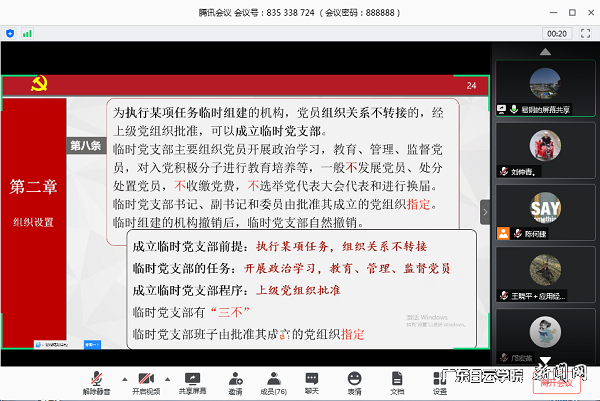Collapse the participant video sidebar
The image size is (600, 401).
point(485,211)
